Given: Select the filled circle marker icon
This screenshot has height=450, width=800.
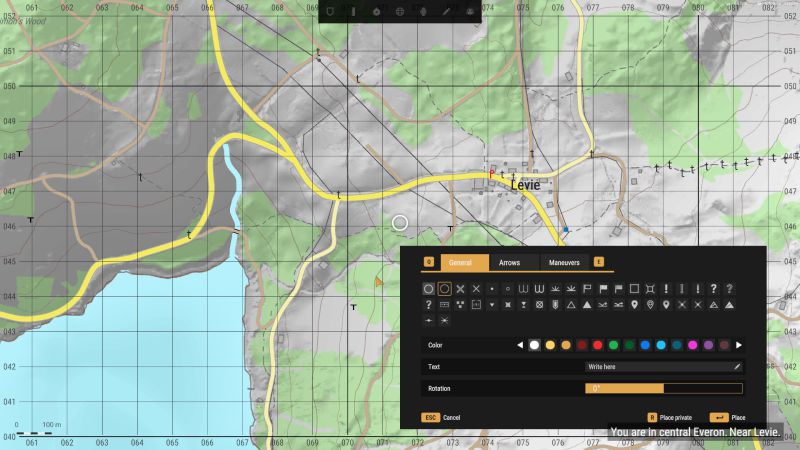Looking at the screenshot, I should click(428, 288).
